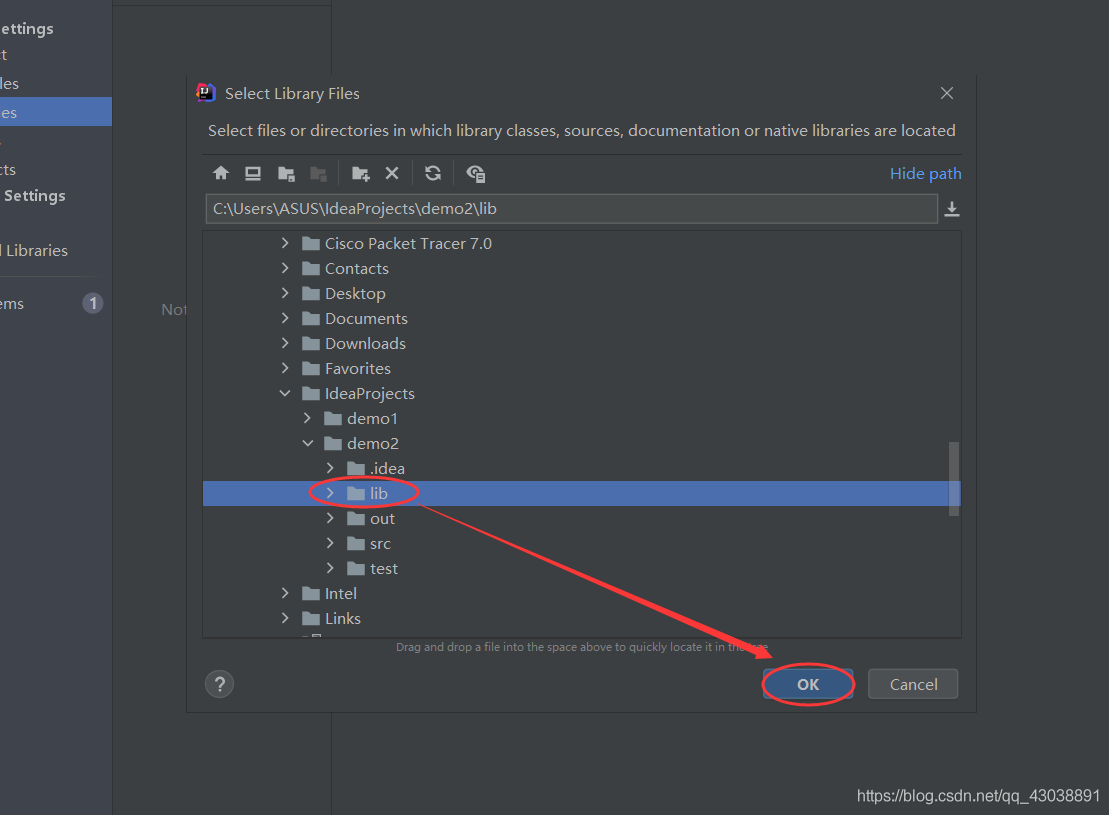Collapse the IdeaProjects folder

coord(285,393)
